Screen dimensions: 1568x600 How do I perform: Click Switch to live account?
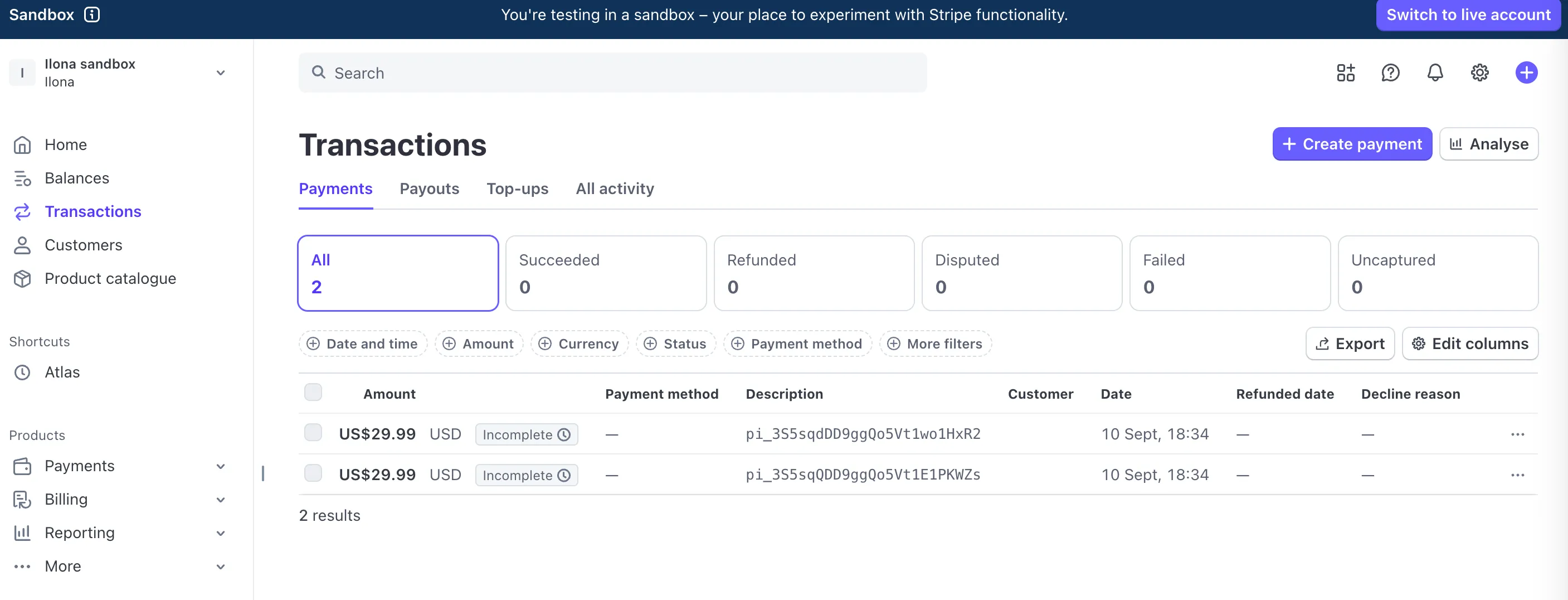pyautogui.click(x=1468, y=14)
